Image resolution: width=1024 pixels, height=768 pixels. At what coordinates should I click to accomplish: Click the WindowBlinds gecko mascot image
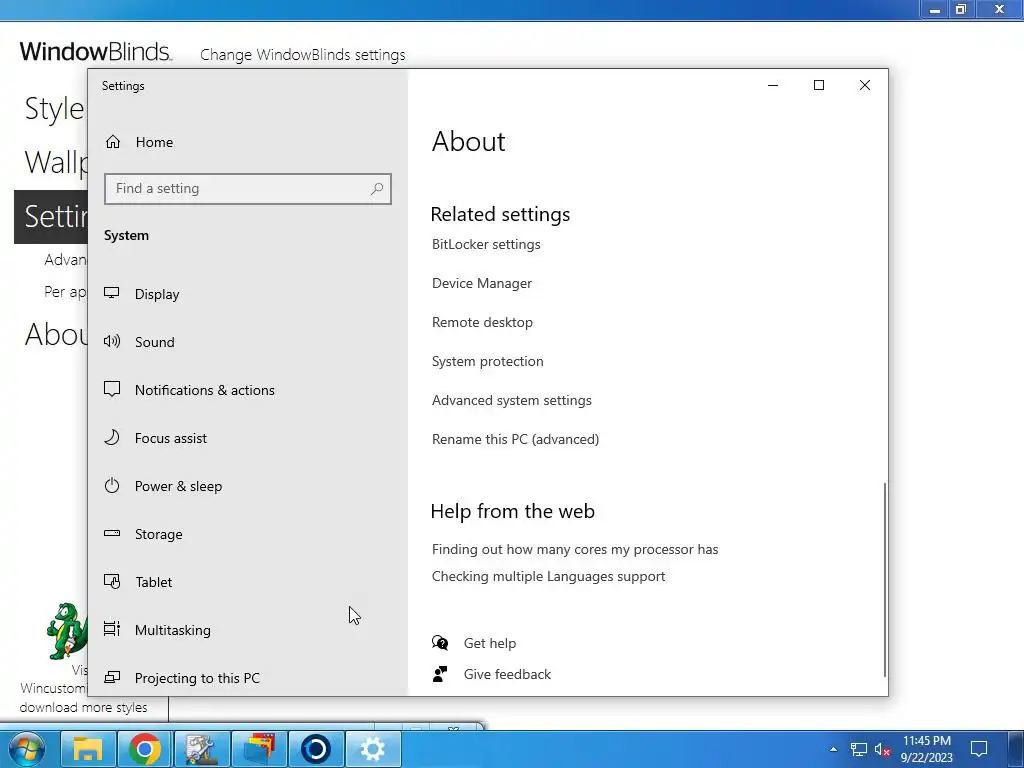click(67, 631)
